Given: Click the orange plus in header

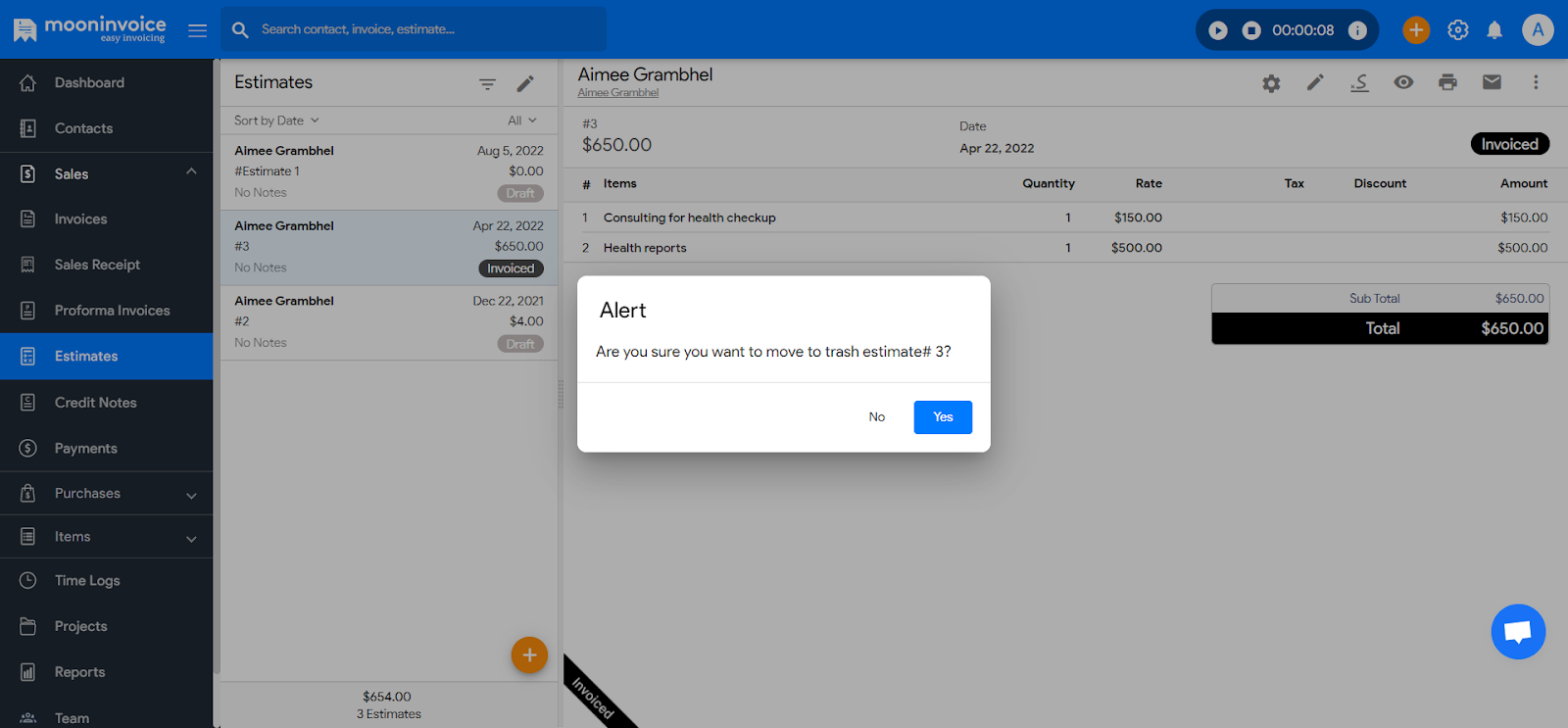Looking at the screenshot, I should (x=1416, y=30).
